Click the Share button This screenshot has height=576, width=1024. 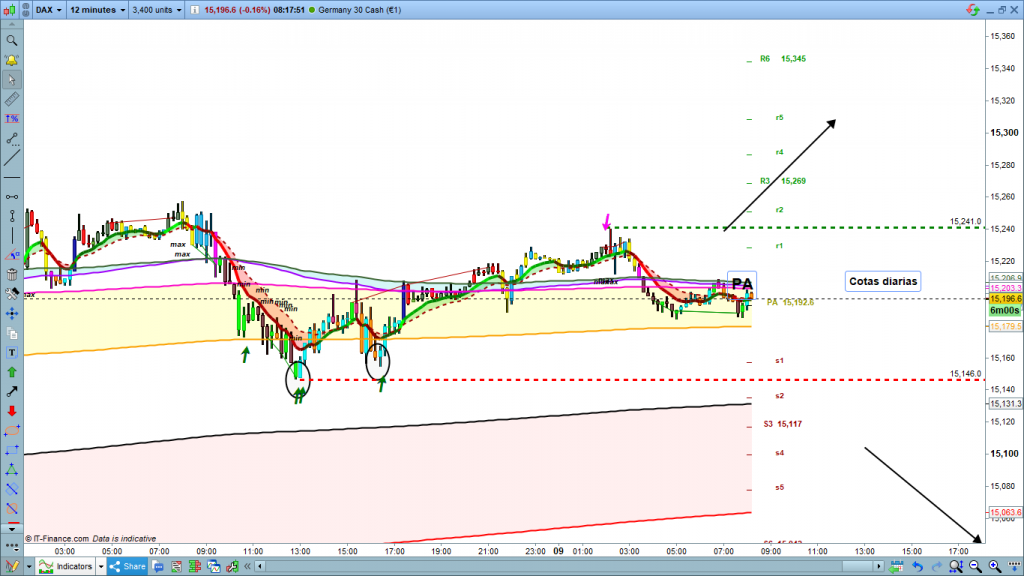128,567
